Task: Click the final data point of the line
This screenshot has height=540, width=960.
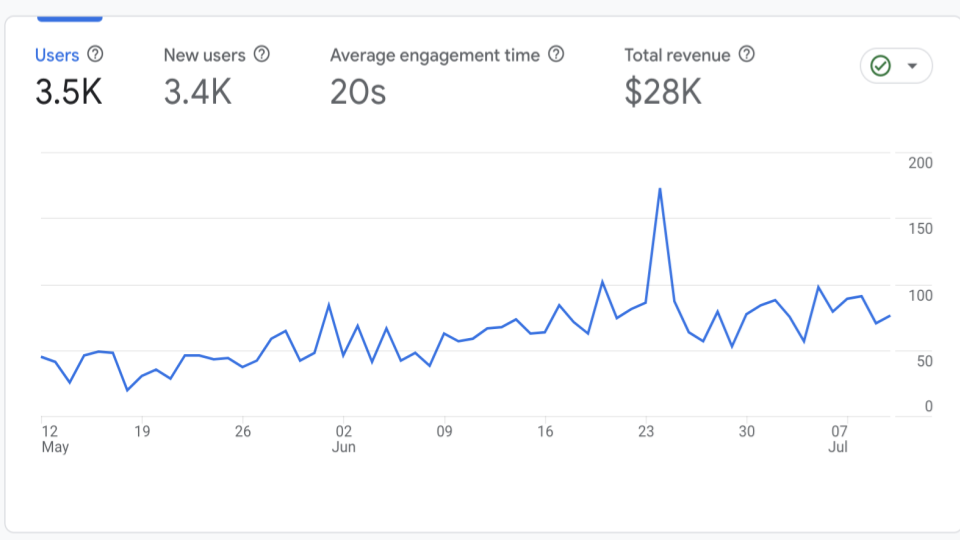Action: (x=890, y=315)
